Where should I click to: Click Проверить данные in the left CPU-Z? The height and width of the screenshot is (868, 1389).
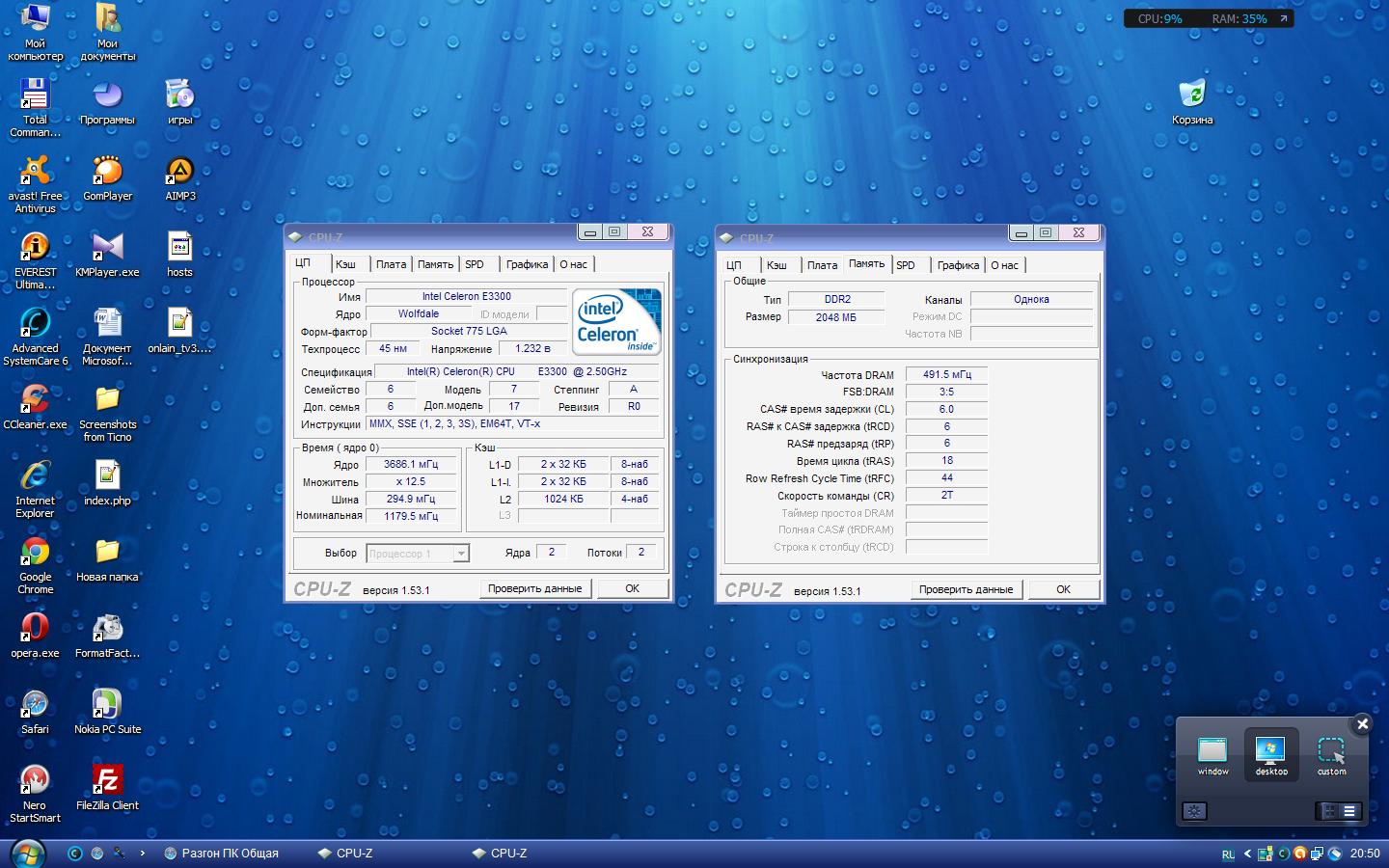[534, 588]
